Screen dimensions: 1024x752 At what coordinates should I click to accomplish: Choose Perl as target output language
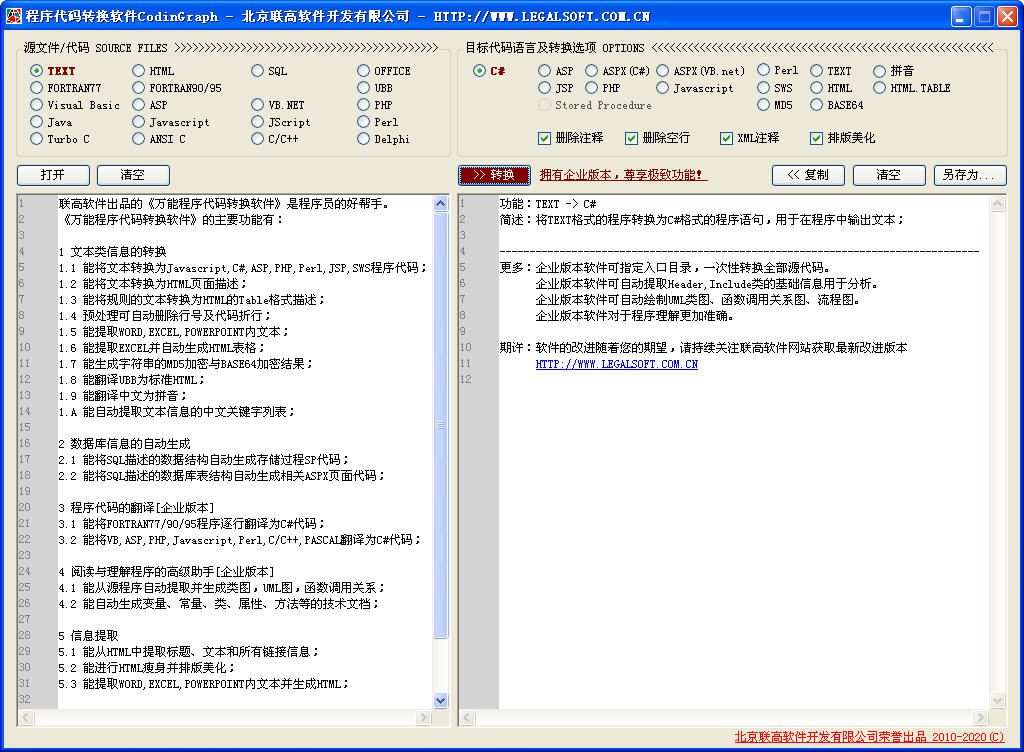tap(762, 71)
